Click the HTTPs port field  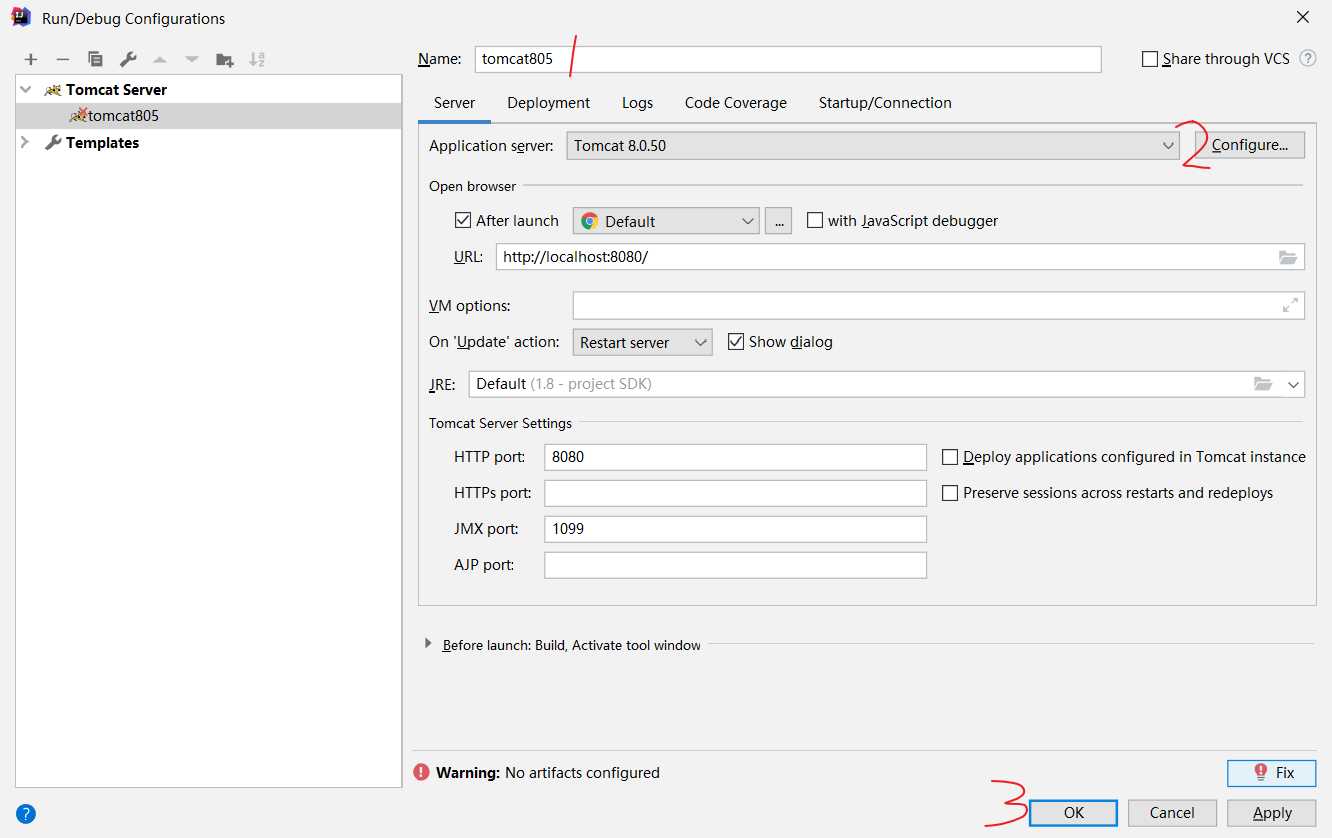[x=735, y=493]
